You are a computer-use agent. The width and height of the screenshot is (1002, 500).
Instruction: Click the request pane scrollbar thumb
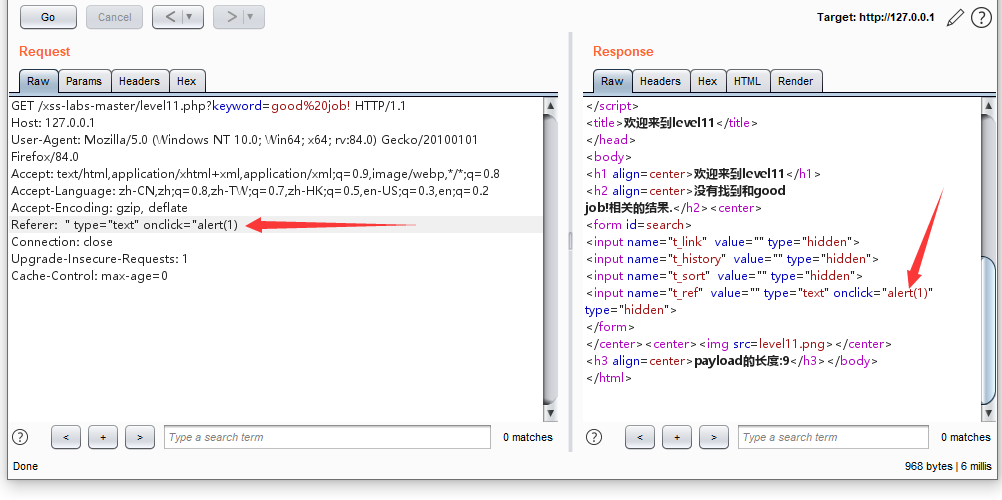[550, 259]
